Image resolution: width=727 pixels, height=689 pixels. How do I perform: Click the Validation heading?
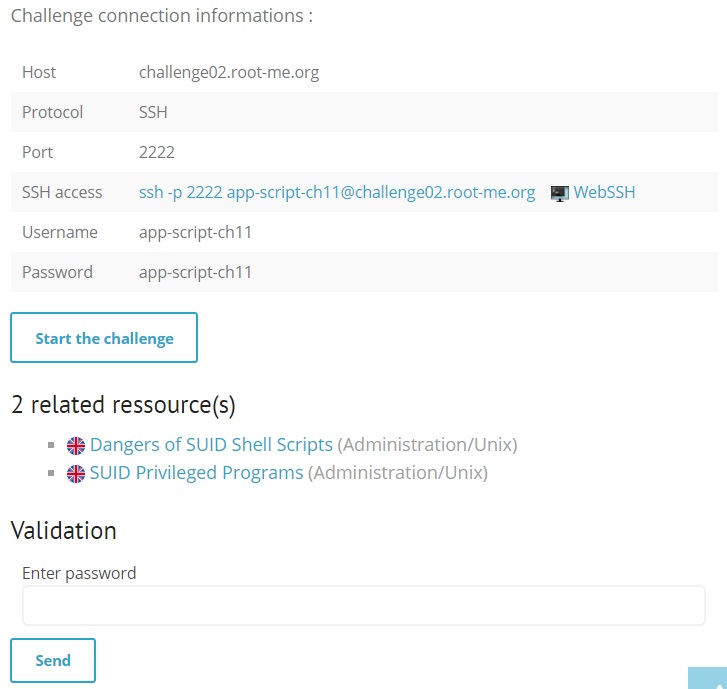click(64, 530)
